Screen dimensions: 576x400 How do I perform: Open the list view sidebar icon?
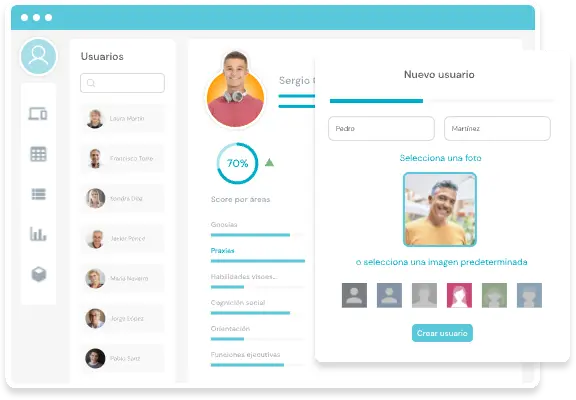point(38,194)
